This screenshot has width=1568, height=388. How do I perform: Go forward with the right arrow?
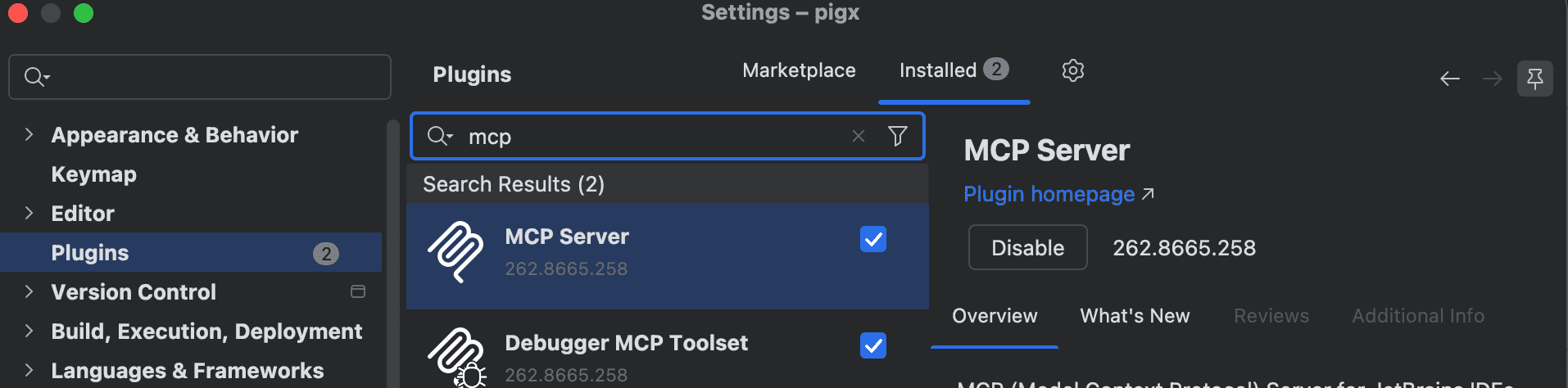click(1493, 79)
